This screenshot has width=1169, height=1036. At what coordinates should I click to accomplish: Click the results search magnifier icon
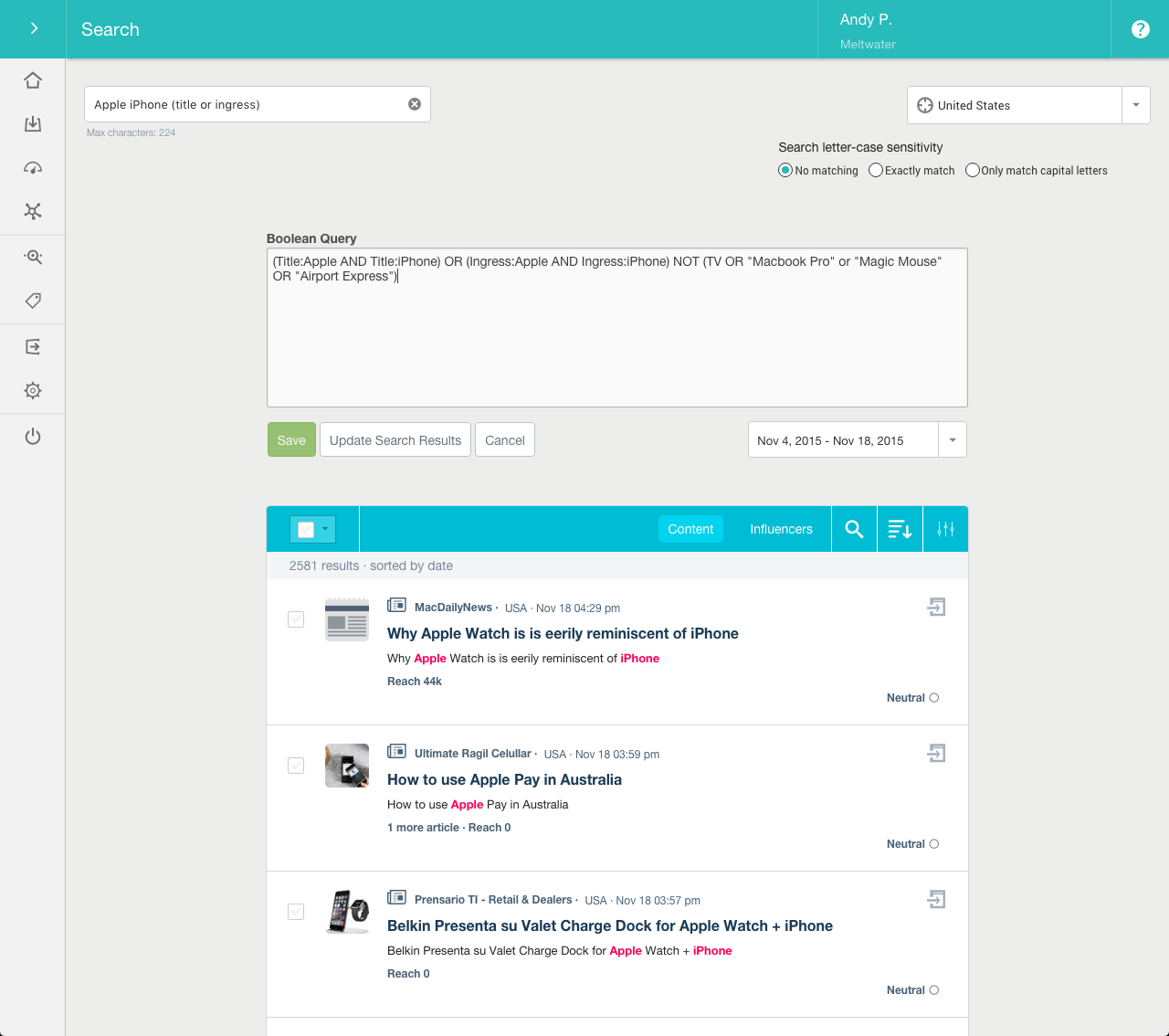(854, 529)
